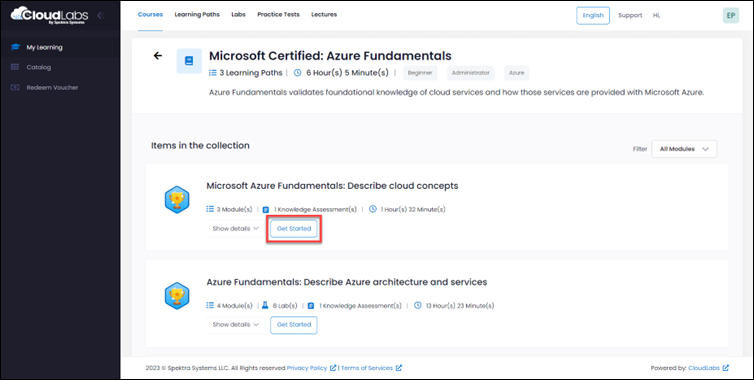The height and width of the screenshot is (380, 754).
Task: Click the trophy badge for cloud concepts
Action: click(177, 200)
